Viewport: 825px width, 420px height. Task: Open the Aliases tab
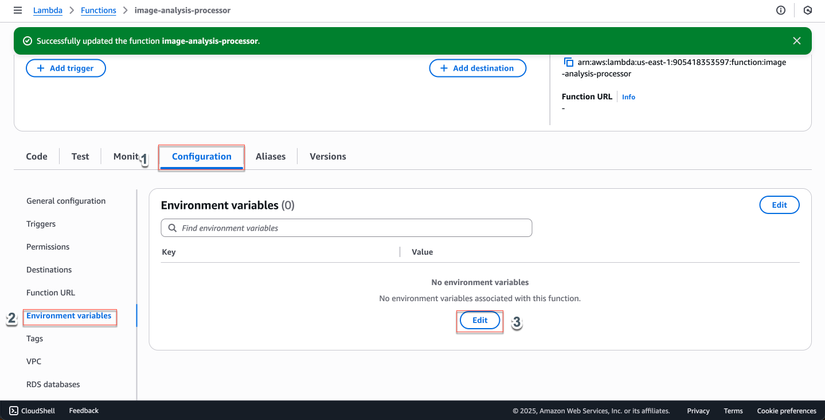tap(270, 156)
